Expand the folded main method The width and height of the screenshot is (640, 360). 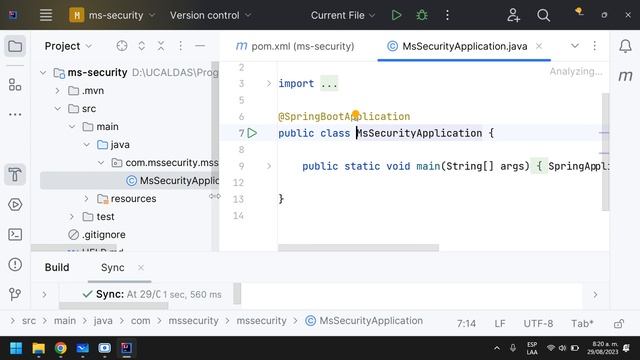(269, 166)
